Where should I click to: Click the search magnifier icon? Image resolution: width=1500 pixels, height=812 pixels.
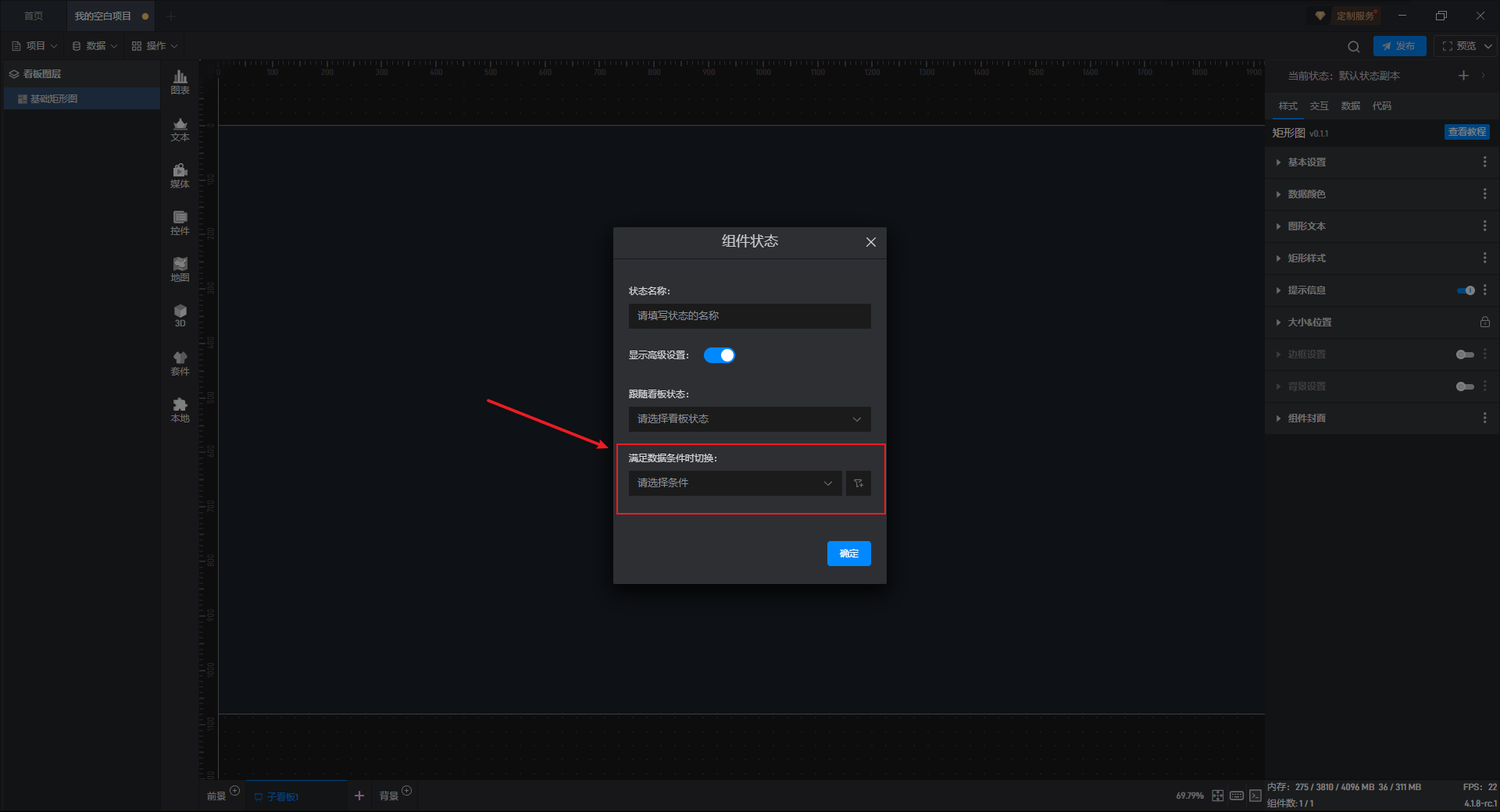click(x=1354, y=46)
